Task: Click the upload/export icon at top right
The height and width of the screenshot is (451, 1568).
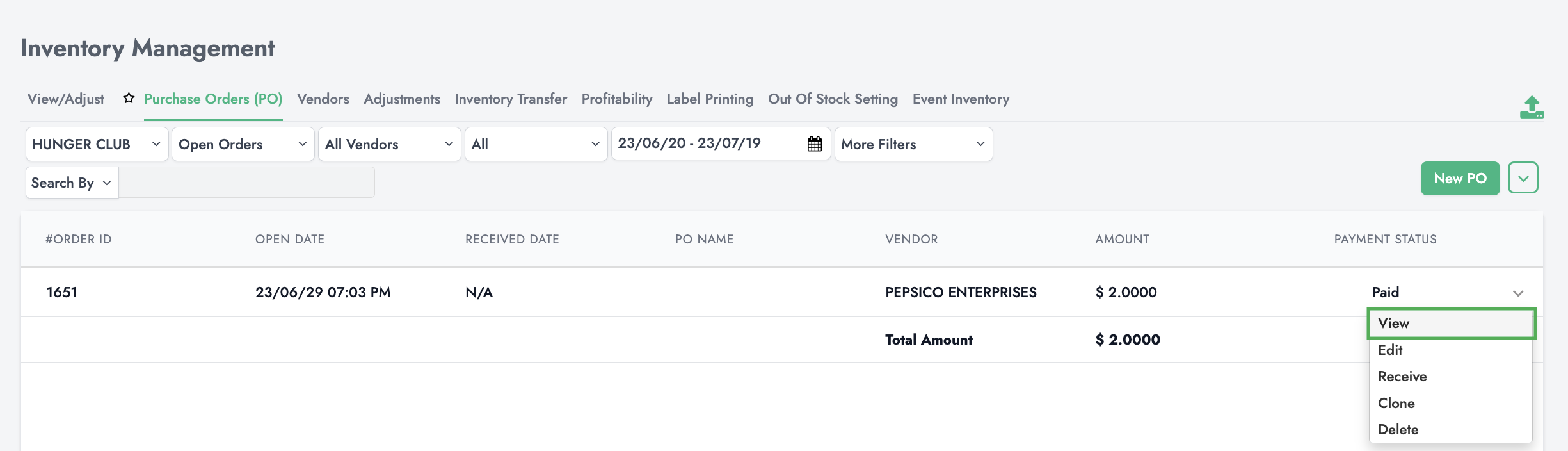Action: click(1532, 108)
